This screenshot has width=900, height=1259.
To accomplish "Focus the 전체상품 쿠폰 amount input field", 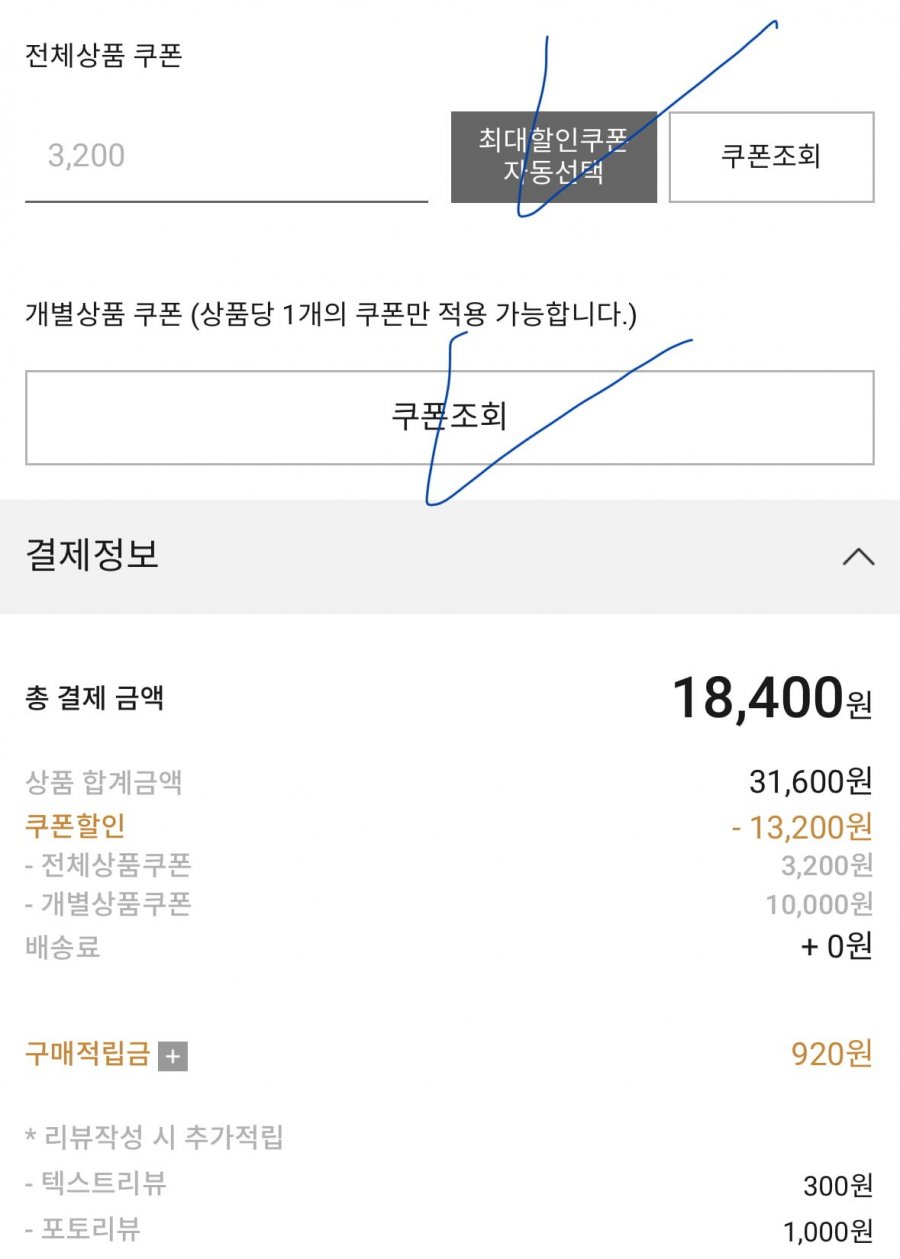I will pyautogui.click(x=226, y=157).
